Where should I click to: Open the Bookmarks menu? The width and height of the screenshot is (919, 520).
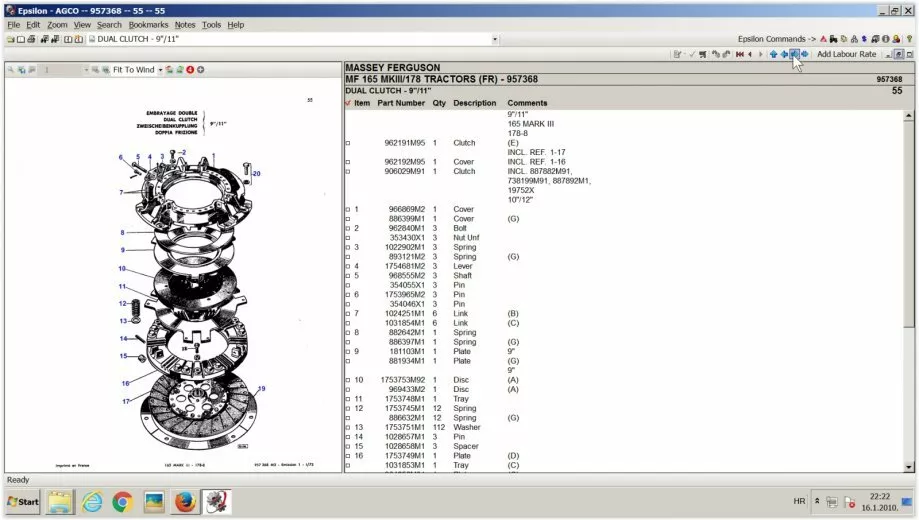tap(148, 25)
